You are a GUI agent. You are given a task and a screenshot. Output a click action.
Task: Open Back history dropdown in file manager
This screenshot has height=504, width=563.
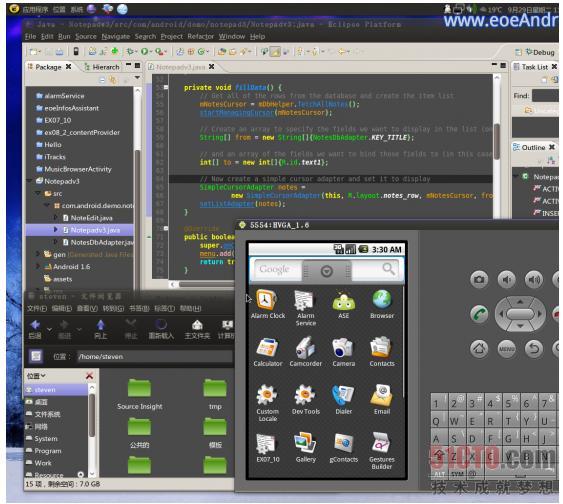click(49, 329)
